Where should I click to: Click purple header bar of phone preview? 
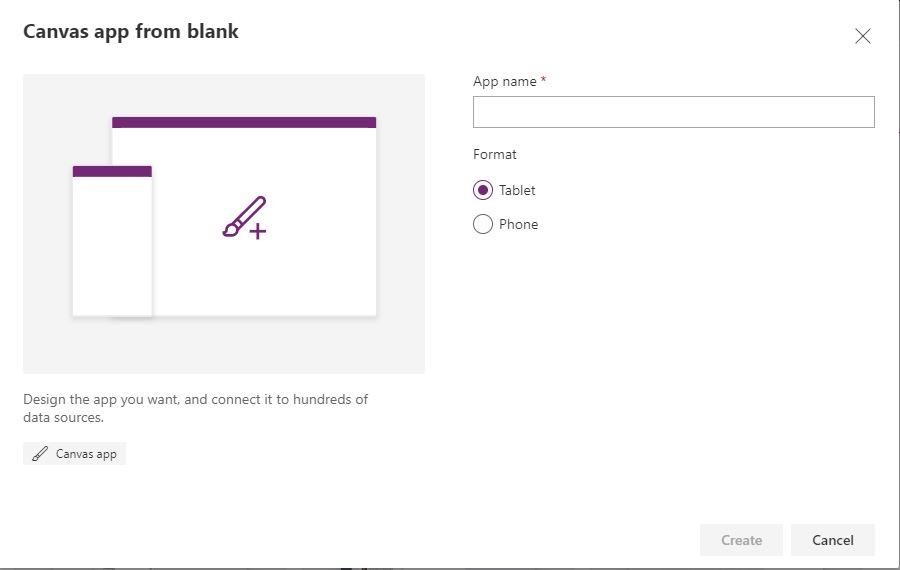pyautogui.click(x=112, y=171)
